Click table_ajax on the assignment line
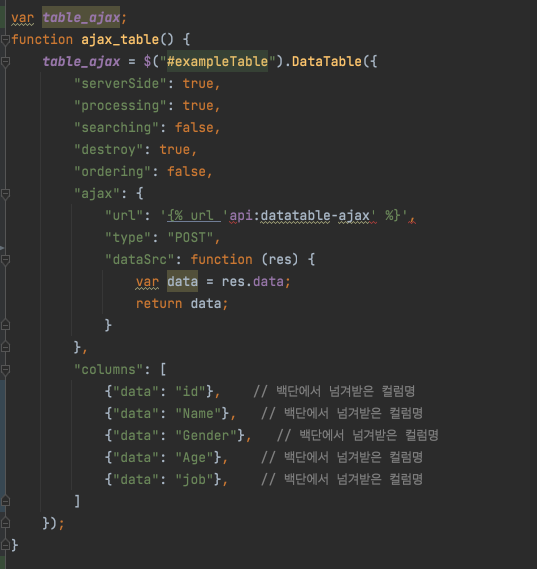This screenshot has height=569, width=537. pos(81,61)
